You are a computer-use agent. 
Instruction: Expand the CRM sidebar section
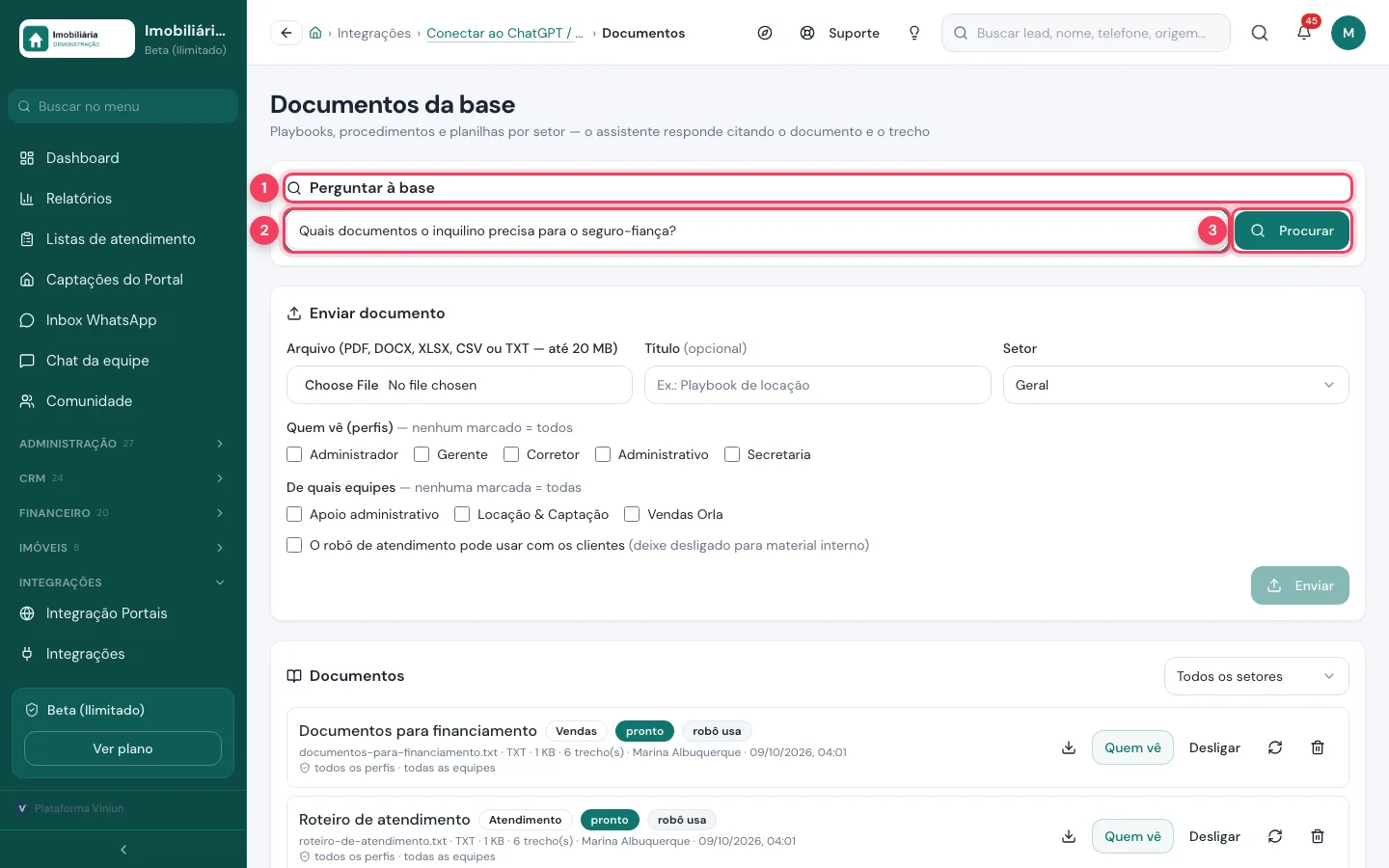click(123, 478)
